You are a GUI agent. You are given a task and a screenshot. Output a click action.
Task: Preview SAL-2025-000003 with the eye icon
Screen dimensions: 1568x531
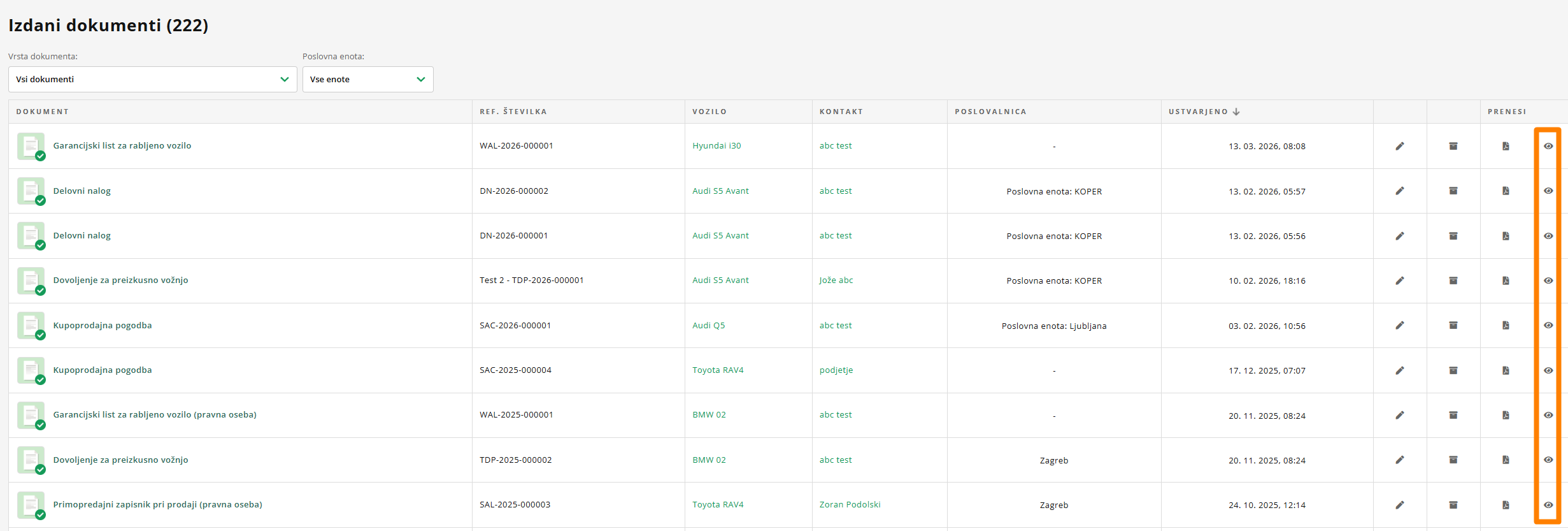1548,505
